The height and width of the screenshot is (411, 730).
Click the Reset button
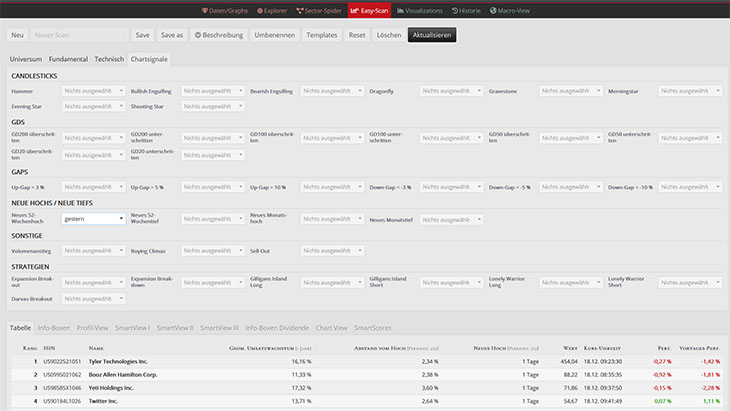[357, 35]
